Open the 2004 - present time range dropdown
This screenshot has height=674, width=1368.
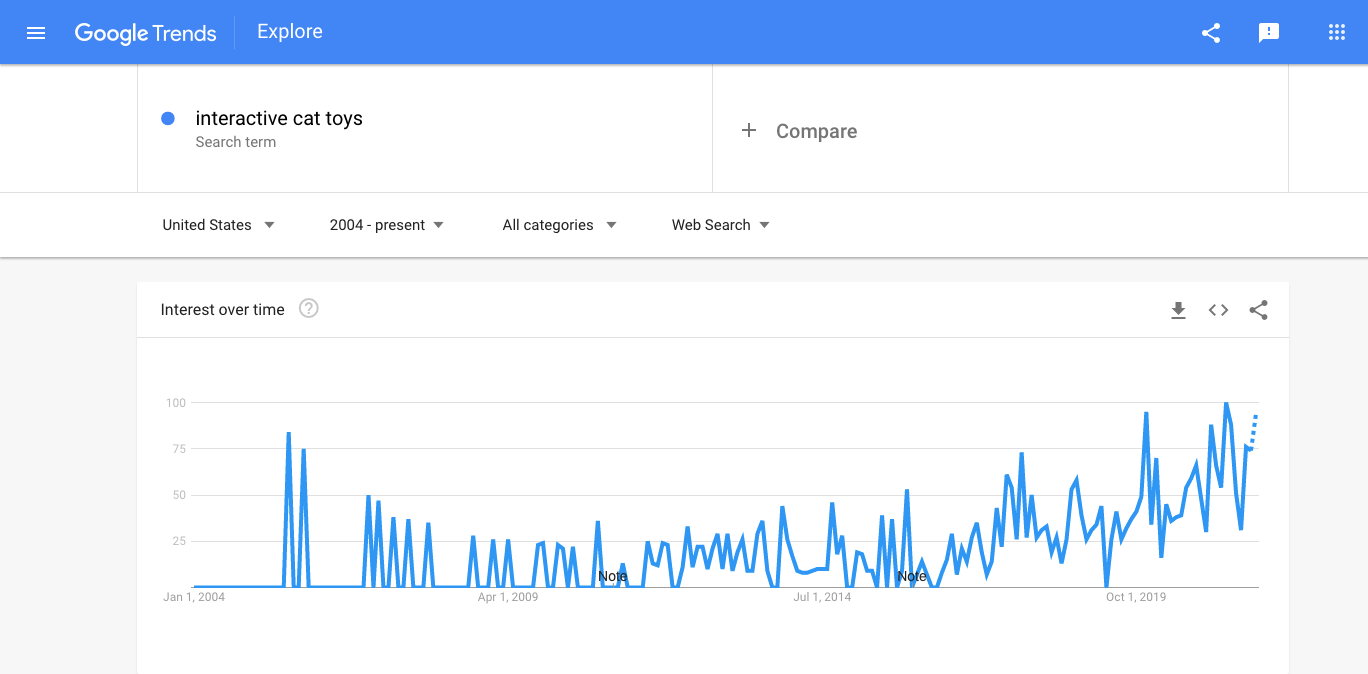[x=386, y=225]
